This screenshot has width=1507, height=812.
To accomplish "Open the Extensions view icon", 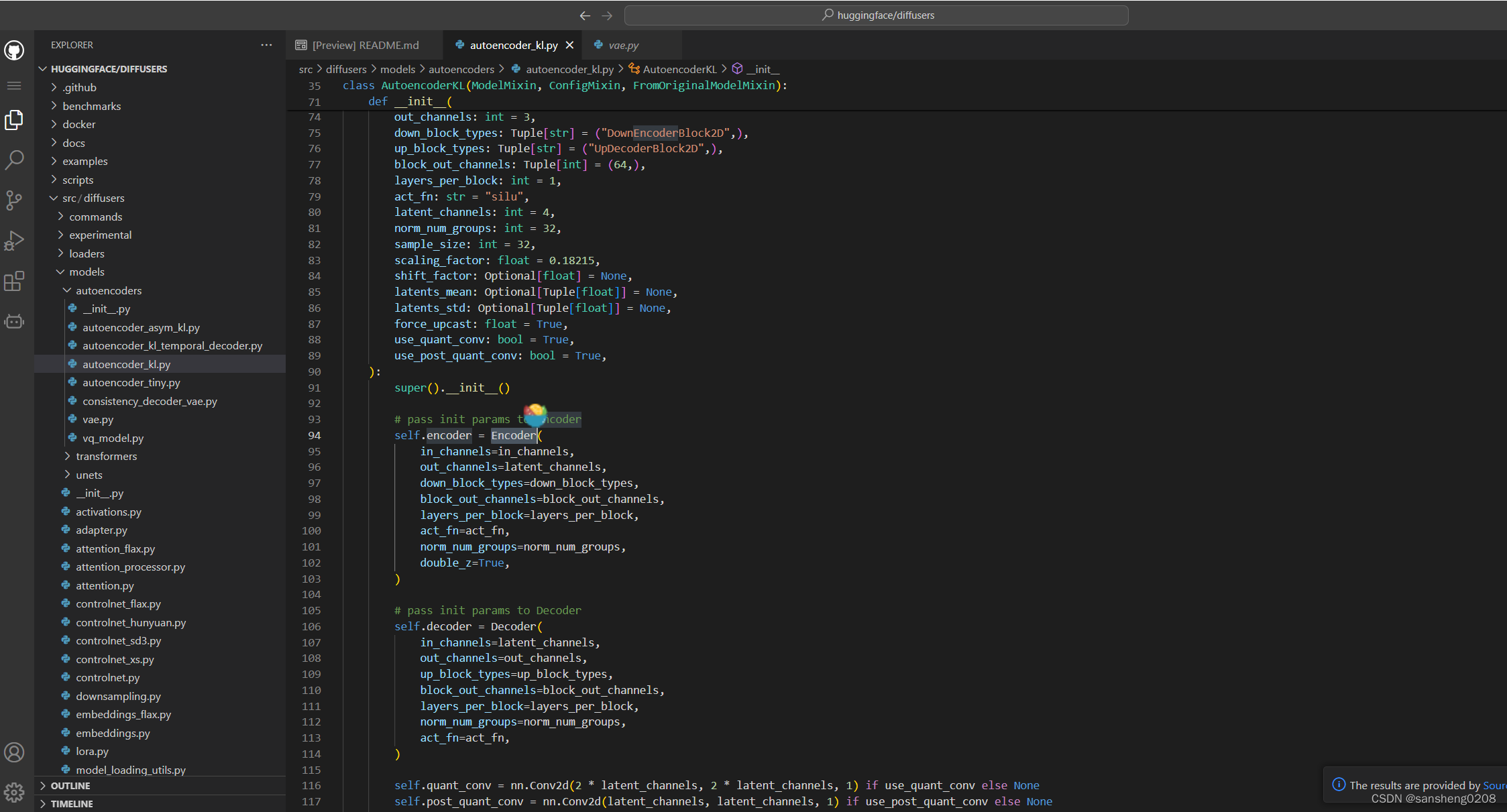I will pos(14,281).
